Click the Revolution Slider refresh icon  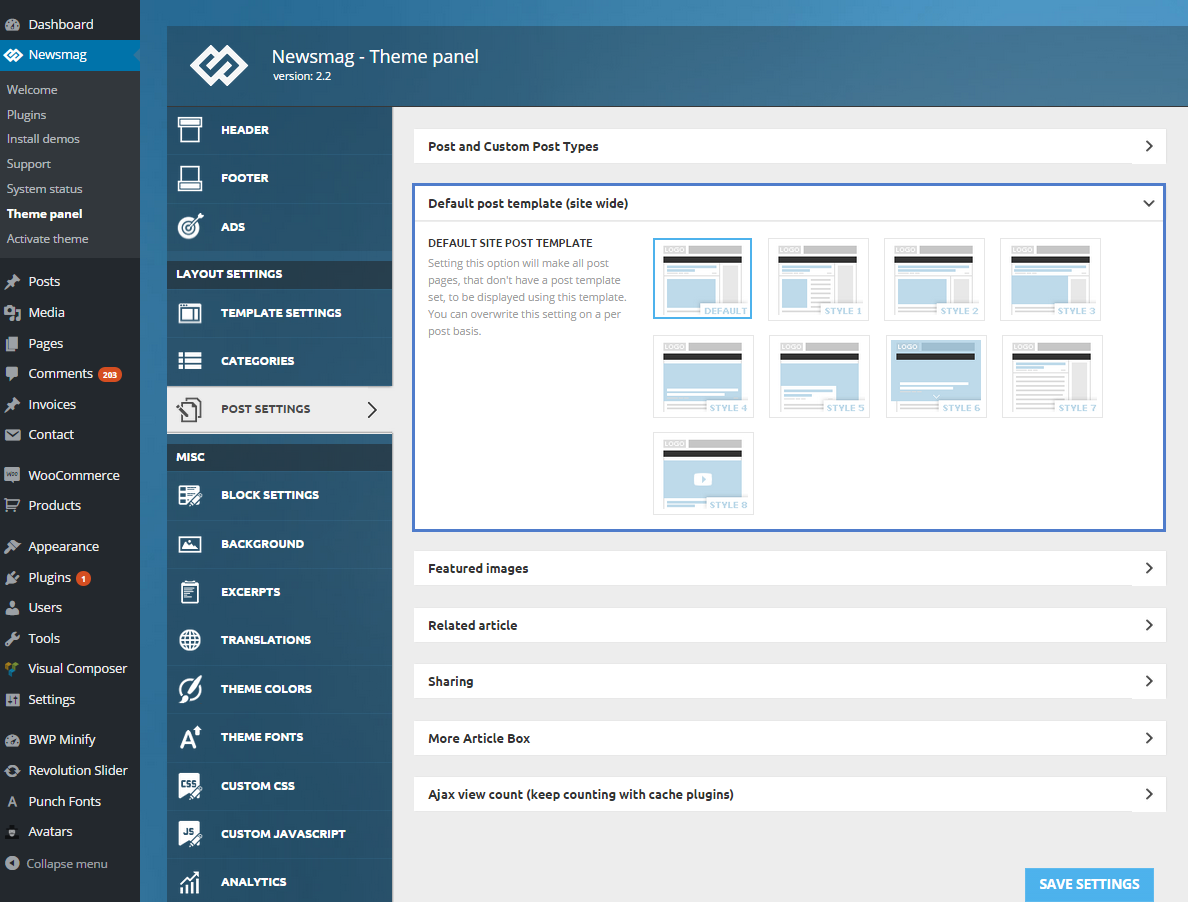(12, 771)
